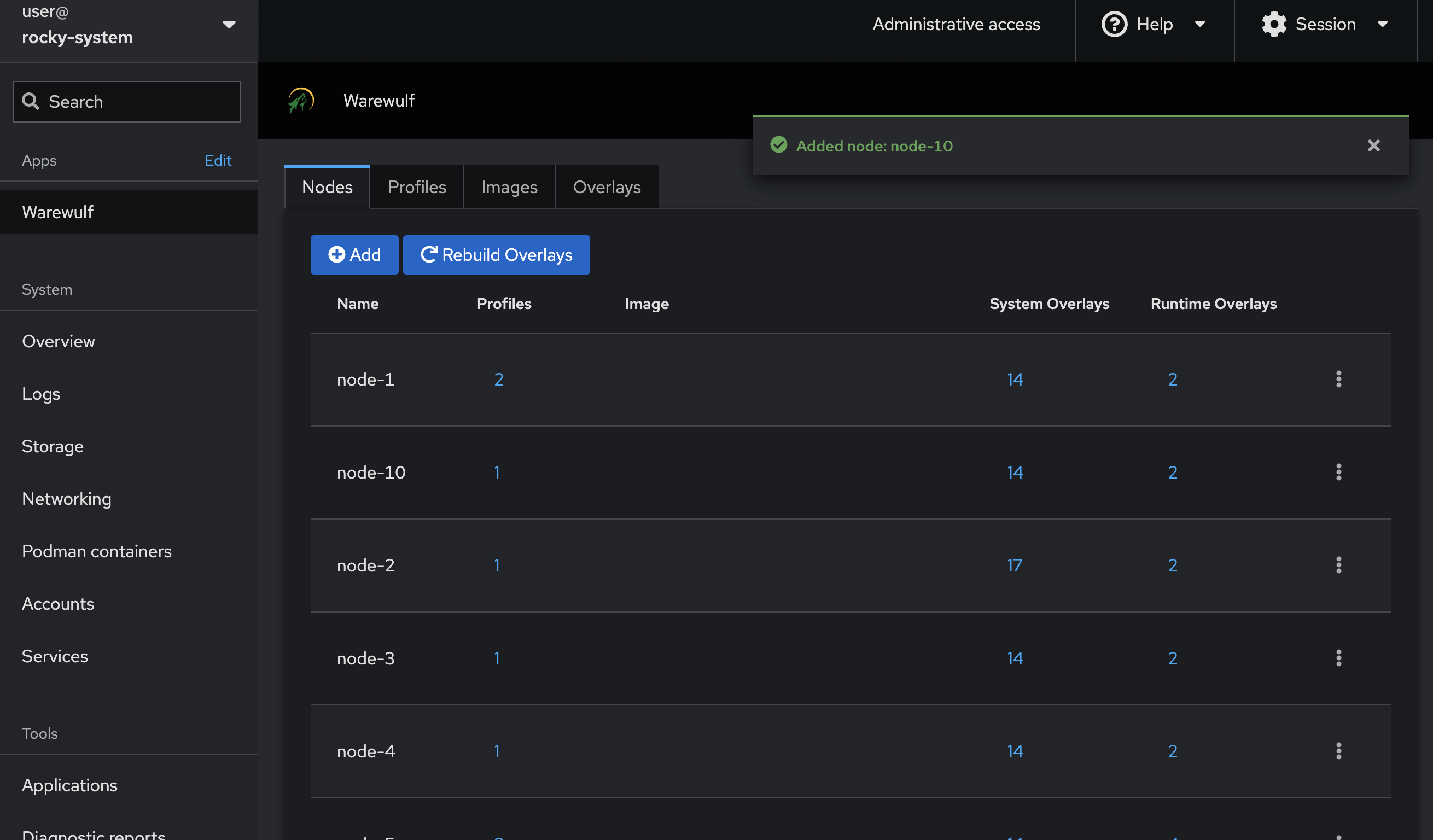Open kebab menu for node-3 row
Viewport: 1433px width, 840px height.
pos(1338,658)
